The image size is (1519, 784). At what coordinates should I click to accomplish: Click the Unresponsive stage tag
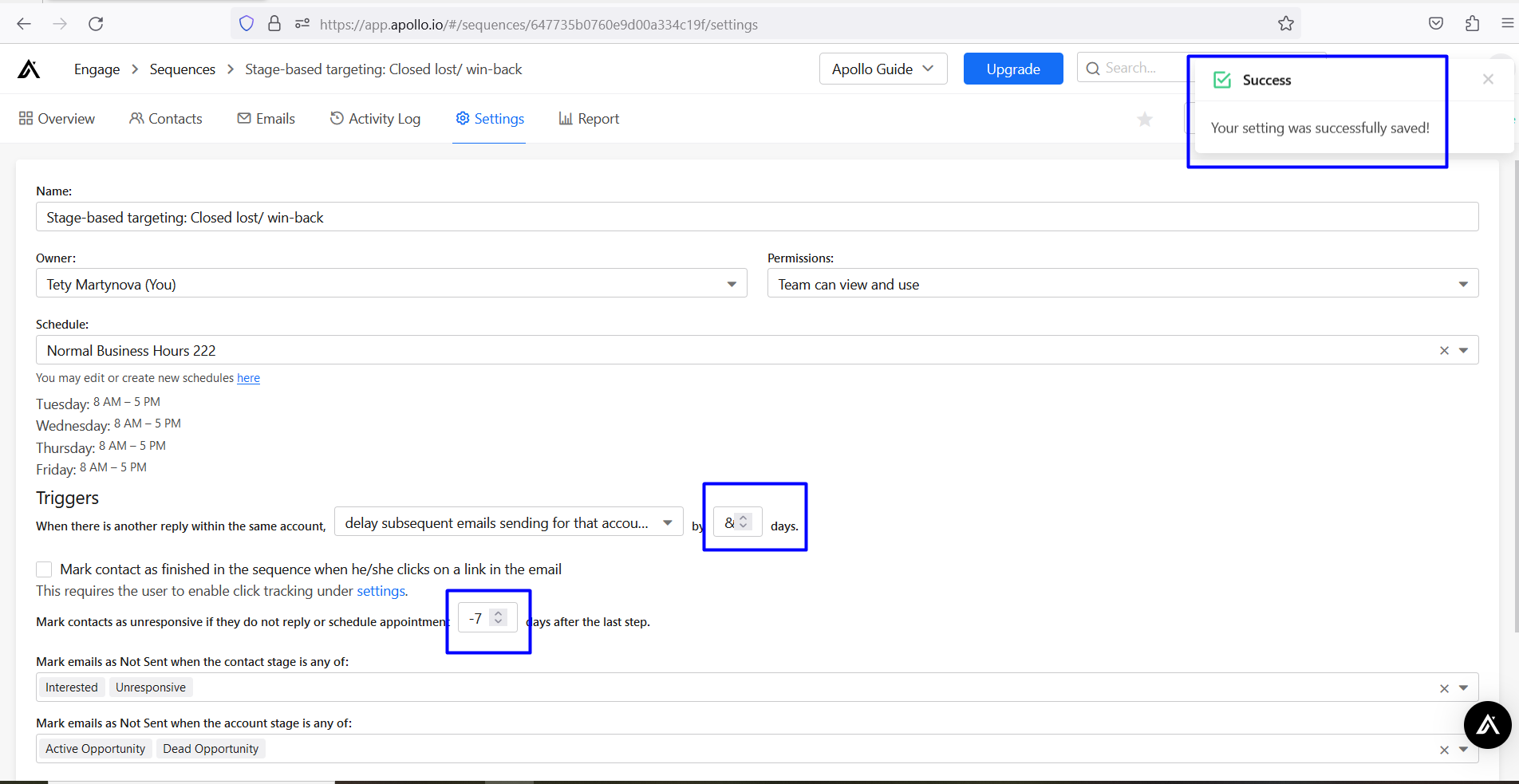151,687
